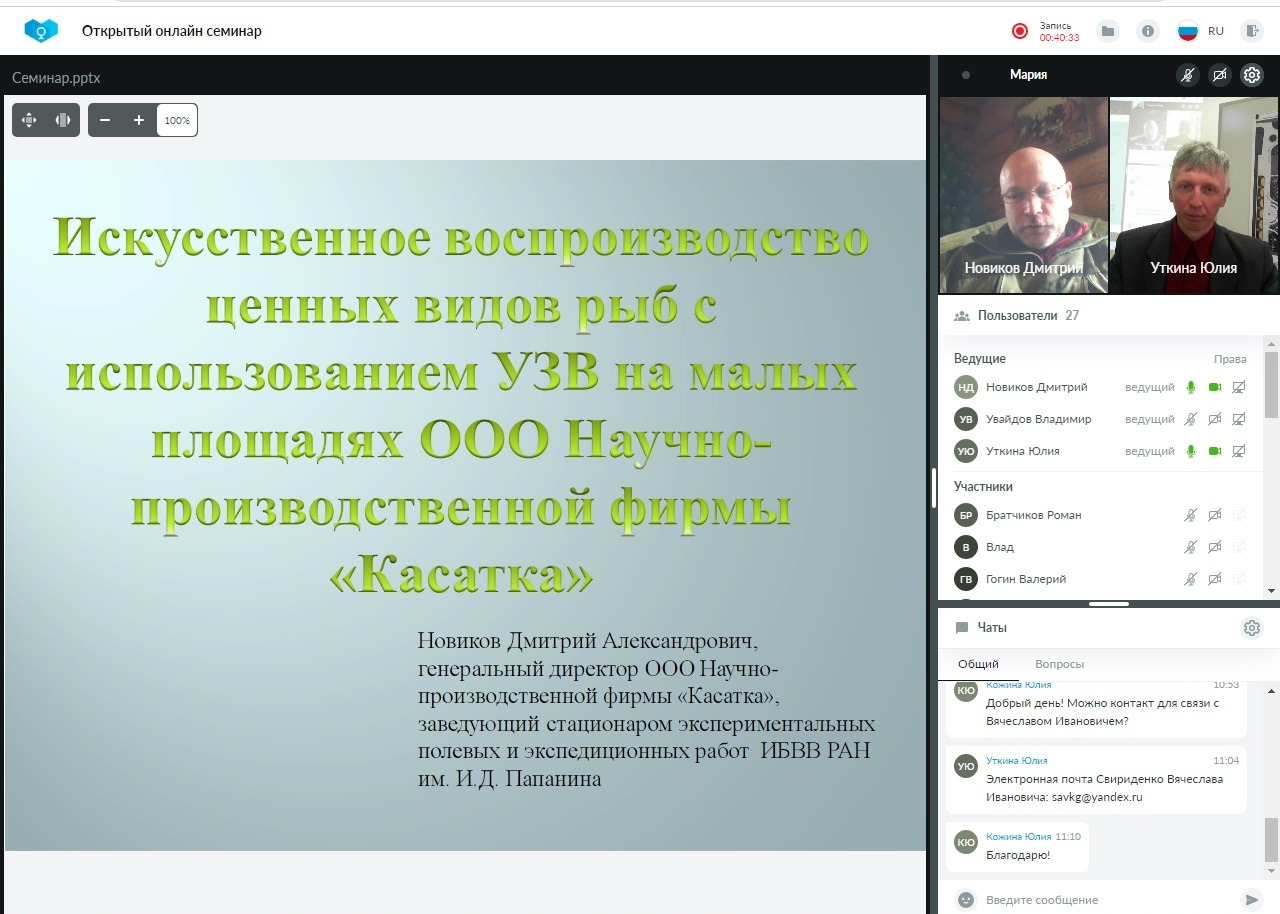Viewport: 1280px width, 914px height.
Task: Click the Гогин Валерий name in list
Action: (x=1026, y=579)
